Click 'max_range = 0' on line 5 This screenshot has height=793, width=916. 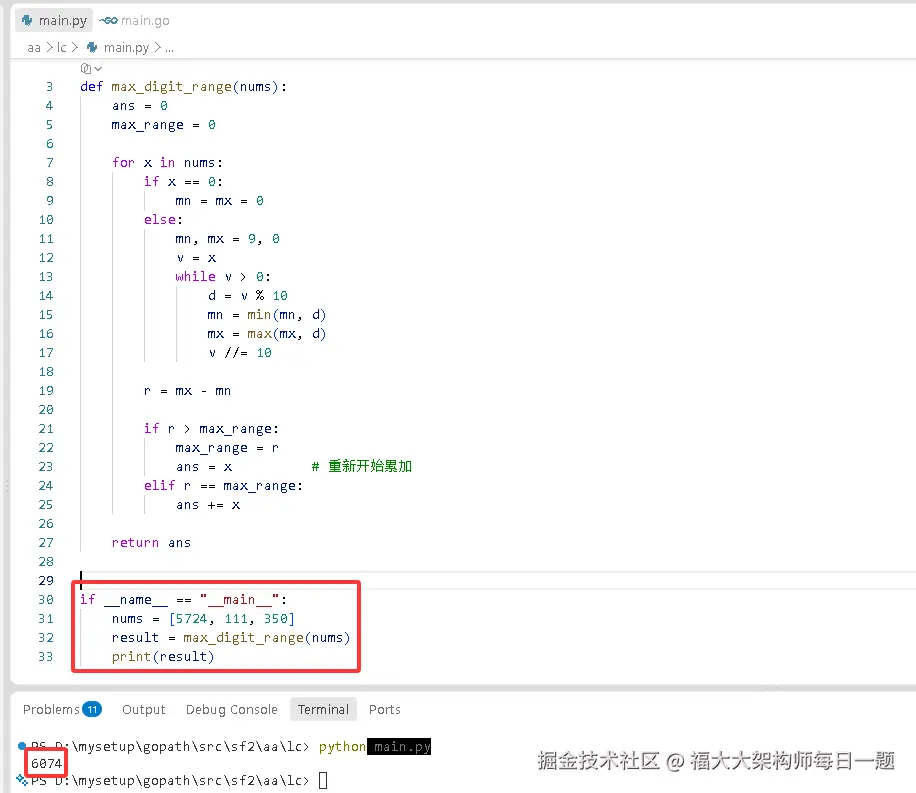coord(164,124)
